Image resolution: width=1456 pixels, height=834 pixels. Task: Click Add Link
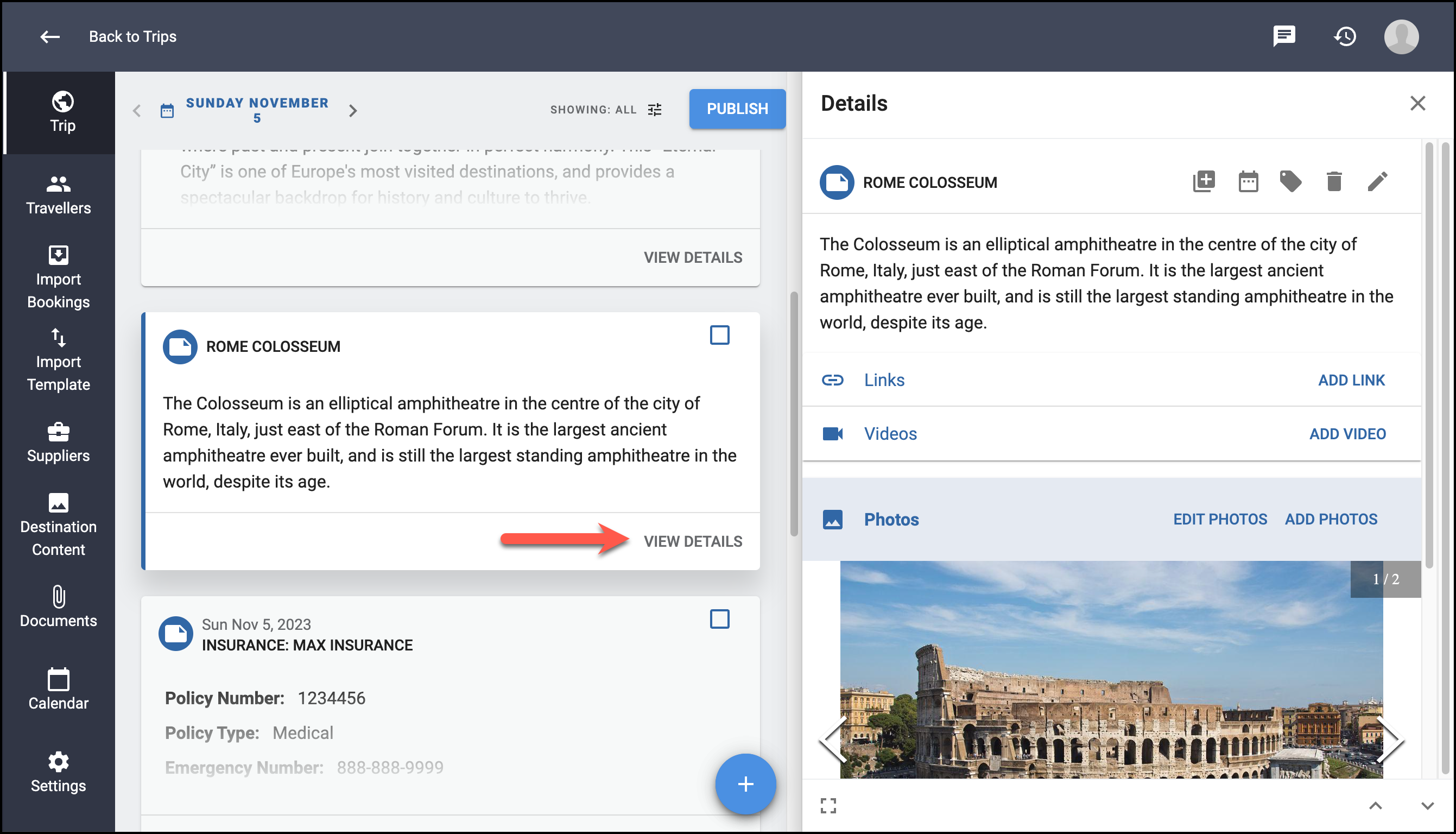[1351, 380]
